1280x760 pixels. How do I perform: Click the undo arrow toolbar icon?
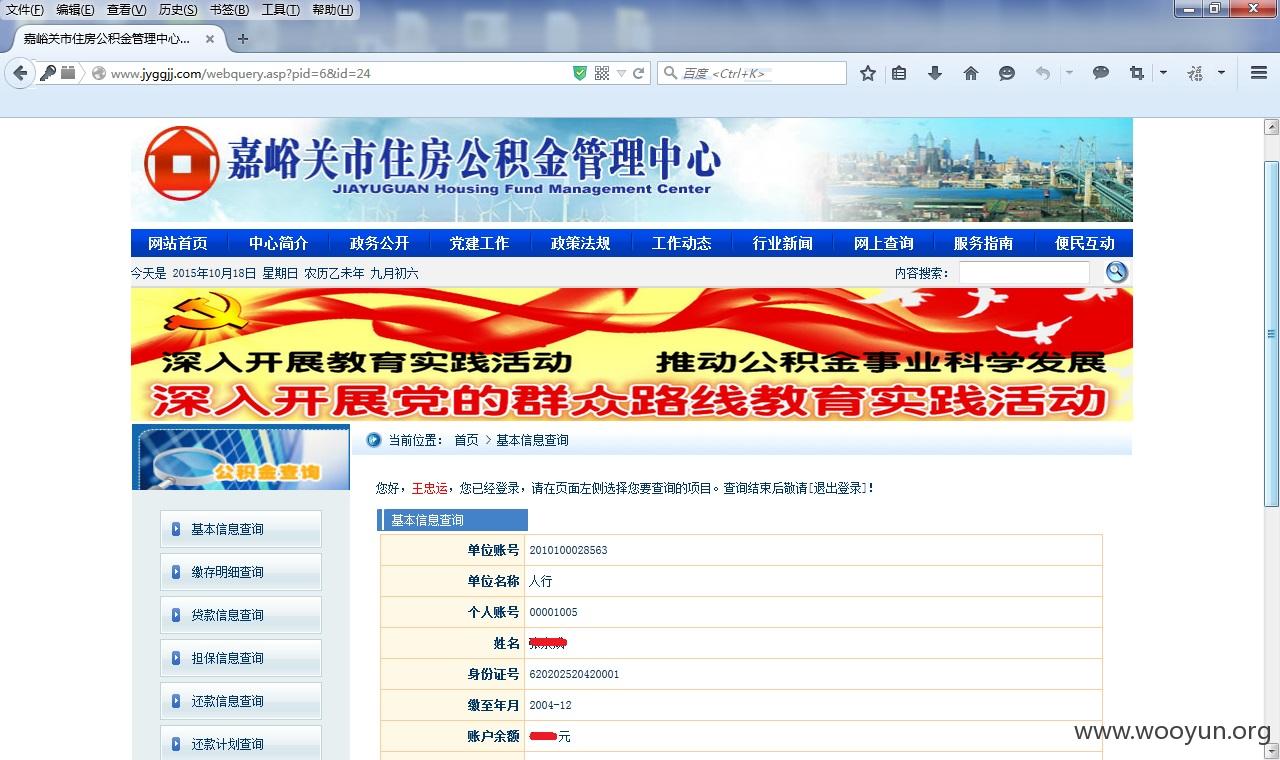click(1043, 73)
